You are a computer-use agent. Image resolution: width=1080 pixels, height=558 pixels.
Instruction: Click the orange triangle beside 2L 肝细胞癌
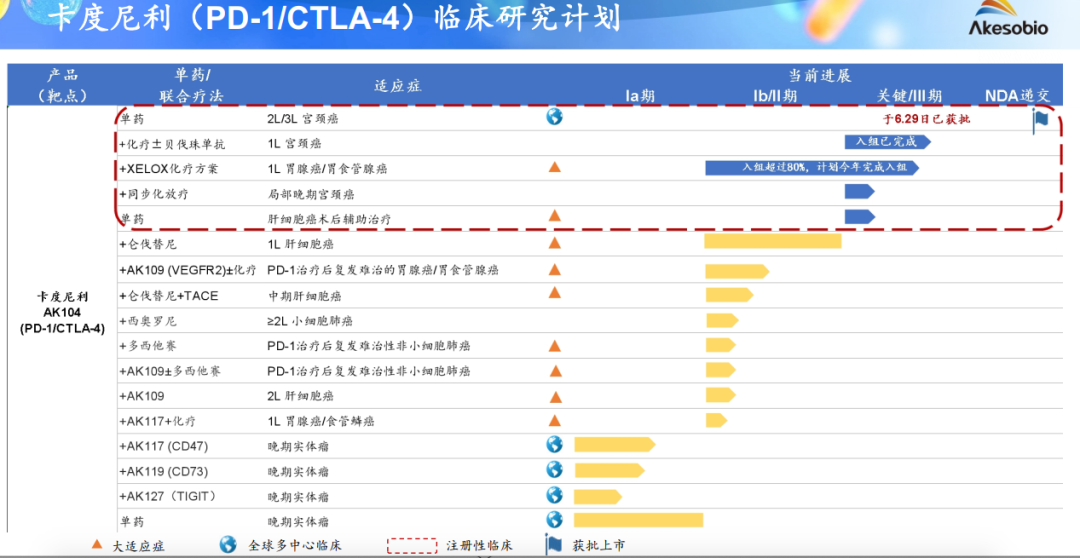click(x=555, y=396)
